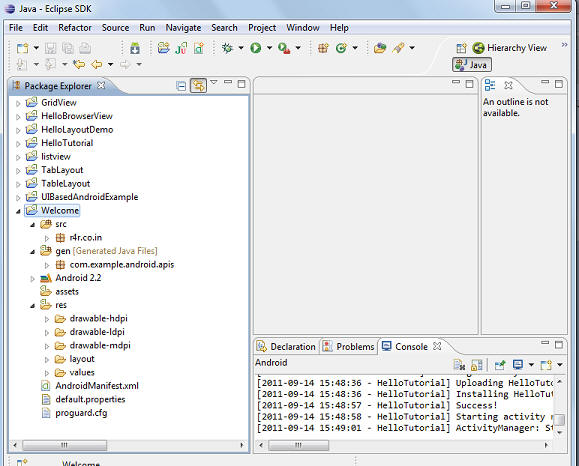The height and width of the screenshot is (466, 579).
Task: Click the New Android Test Project icon
Action: [x=181, y=48]
